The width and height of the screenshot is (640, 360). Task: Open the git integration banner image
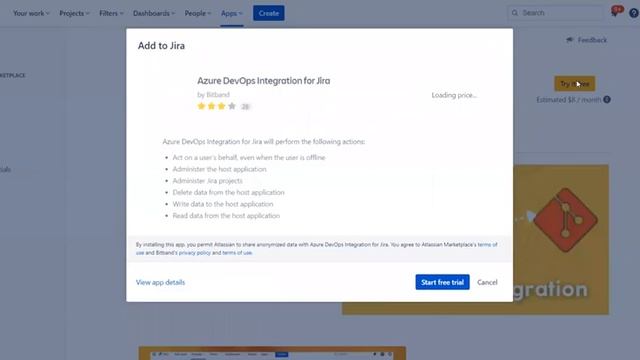(x=561, y=240)
